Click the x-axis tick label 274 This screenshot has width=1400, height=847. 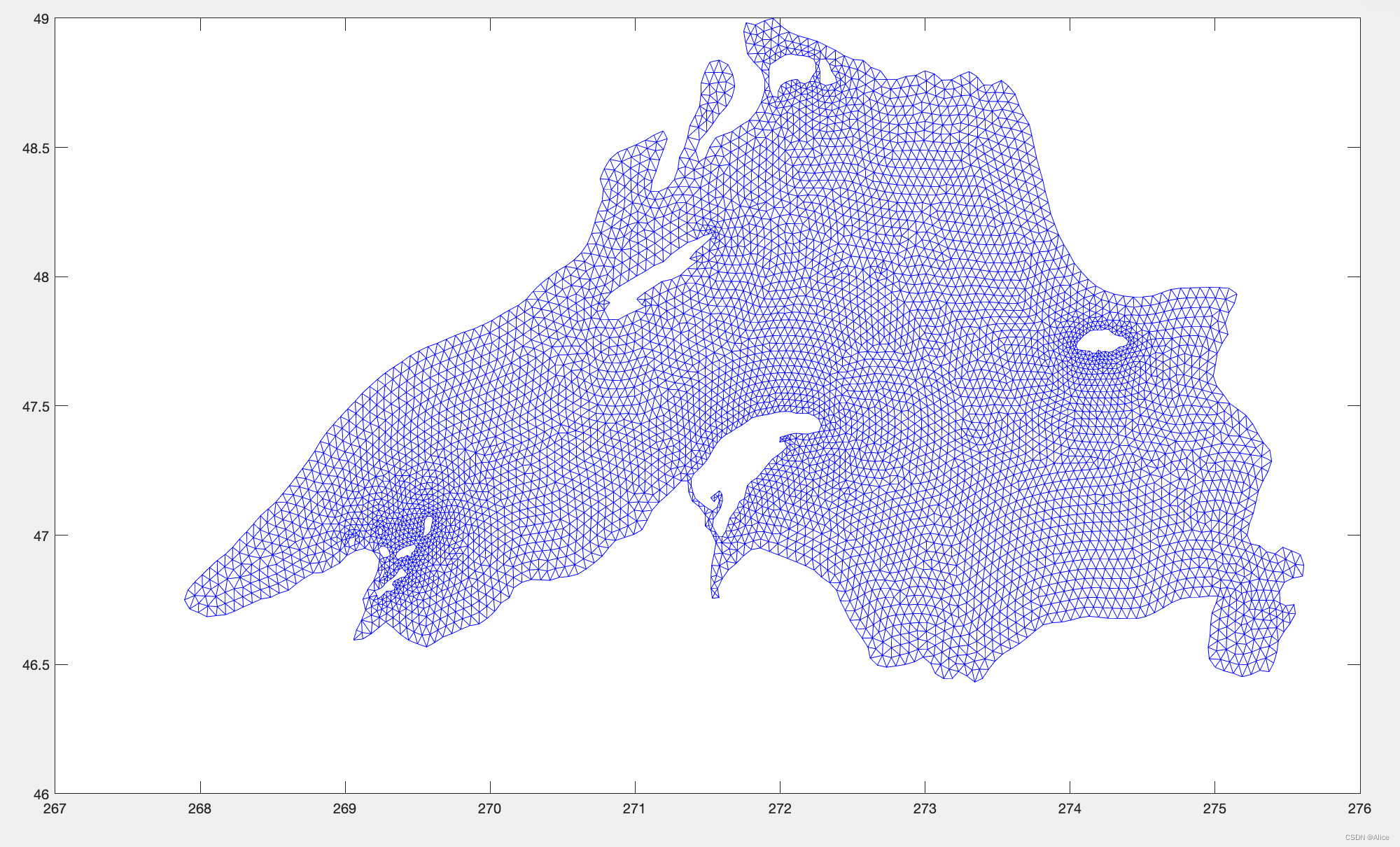click(x=1070, y=808)
